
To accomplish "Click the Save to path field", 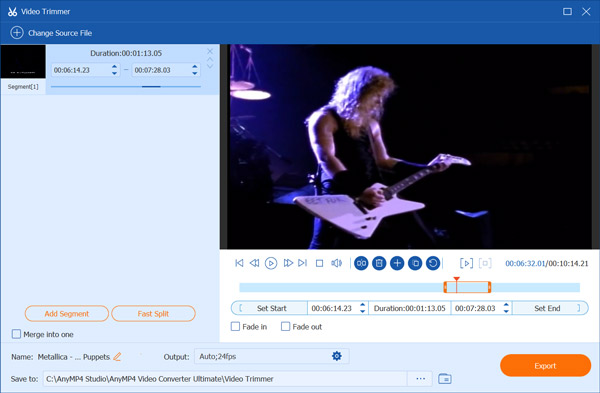I will point(225,379).
